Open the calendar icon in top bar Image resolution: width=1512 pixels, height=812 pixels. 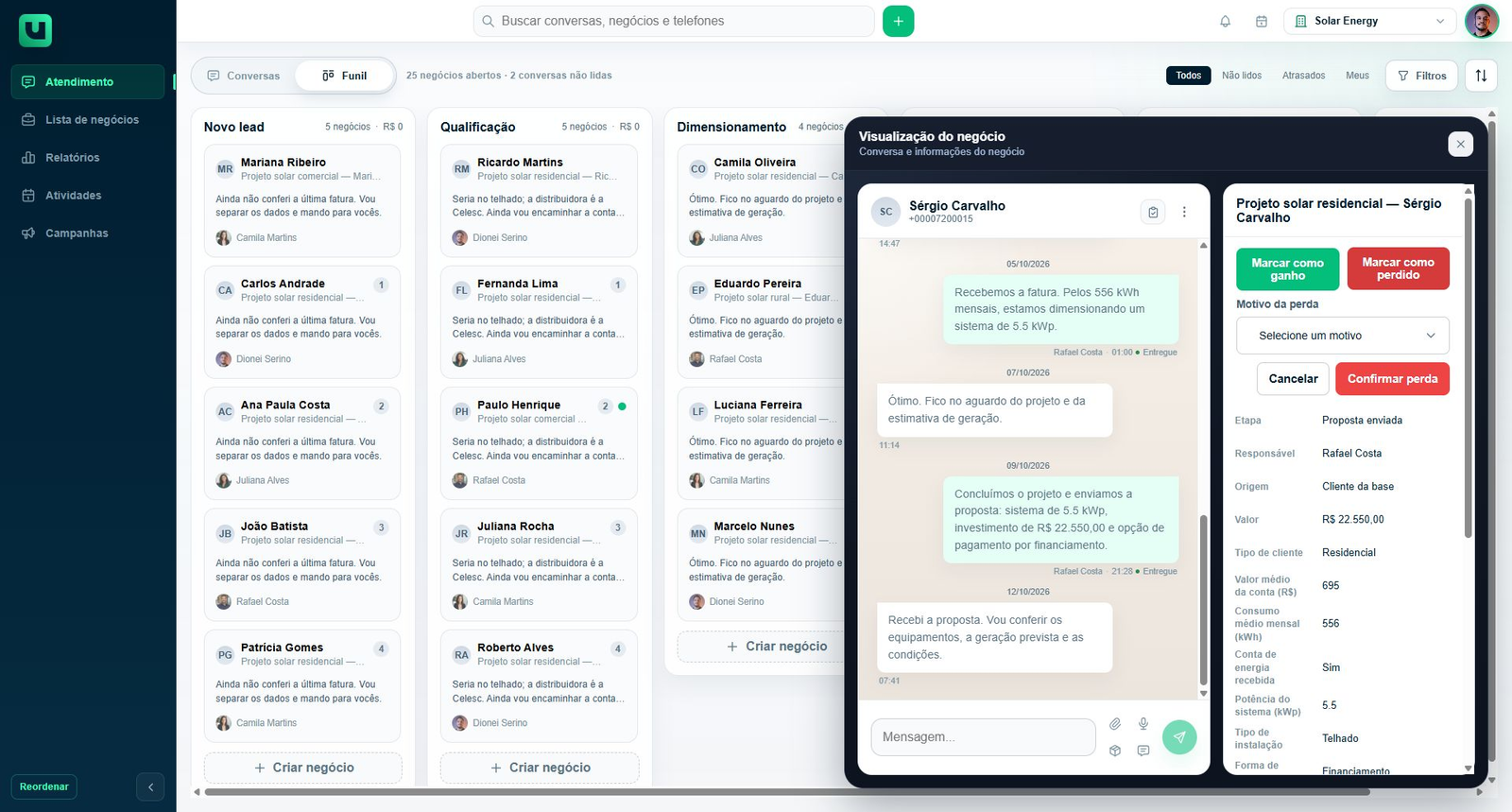pyautogui.click(x=1261, y=21)
